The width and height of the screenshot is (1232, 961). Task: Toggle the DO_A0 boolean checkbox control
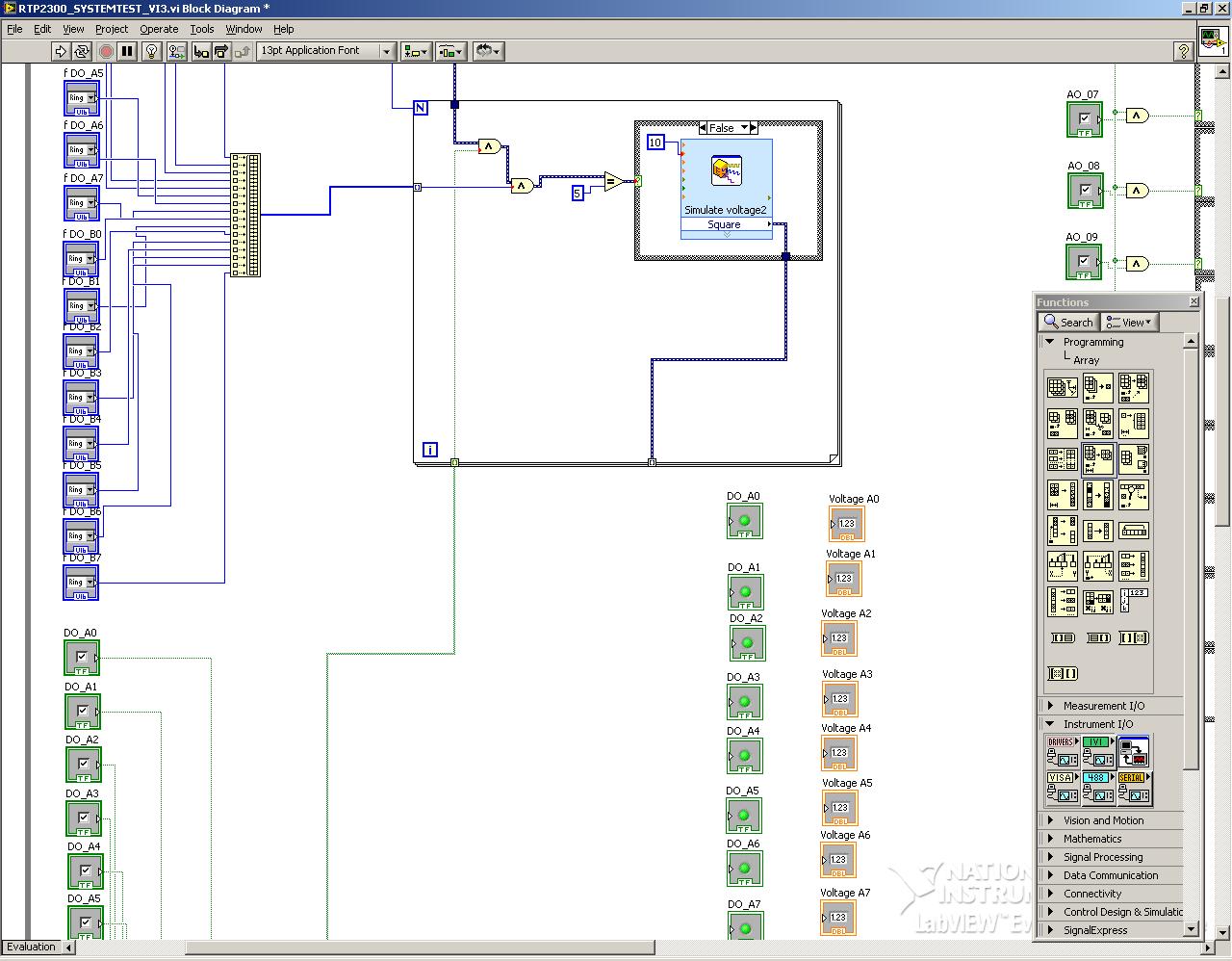tap(82, 658)
